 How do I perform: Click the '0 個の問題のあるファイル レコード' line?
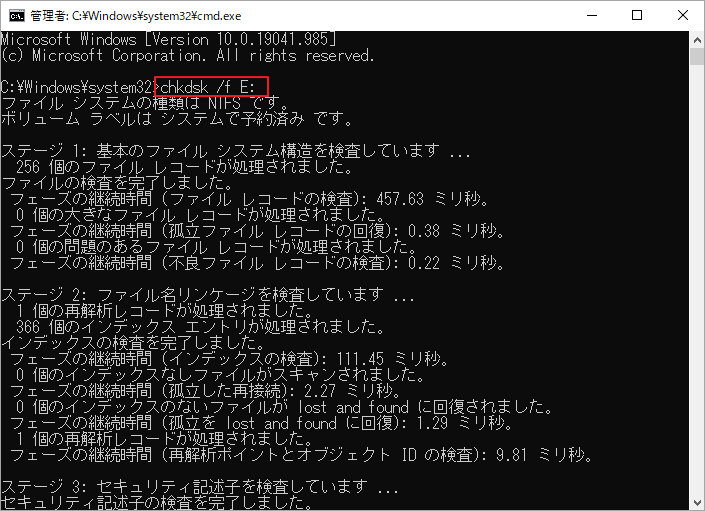click(216, 247)
